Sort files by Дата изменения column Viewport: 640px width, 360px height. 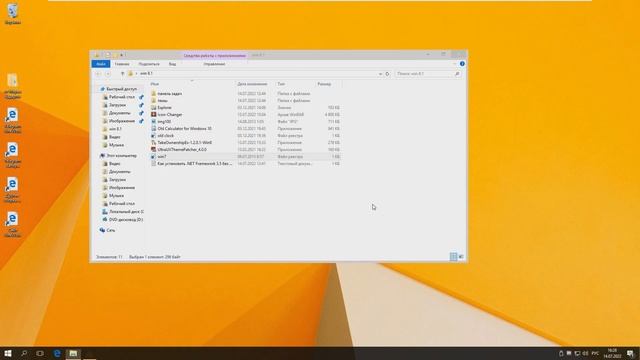[252, 84]
